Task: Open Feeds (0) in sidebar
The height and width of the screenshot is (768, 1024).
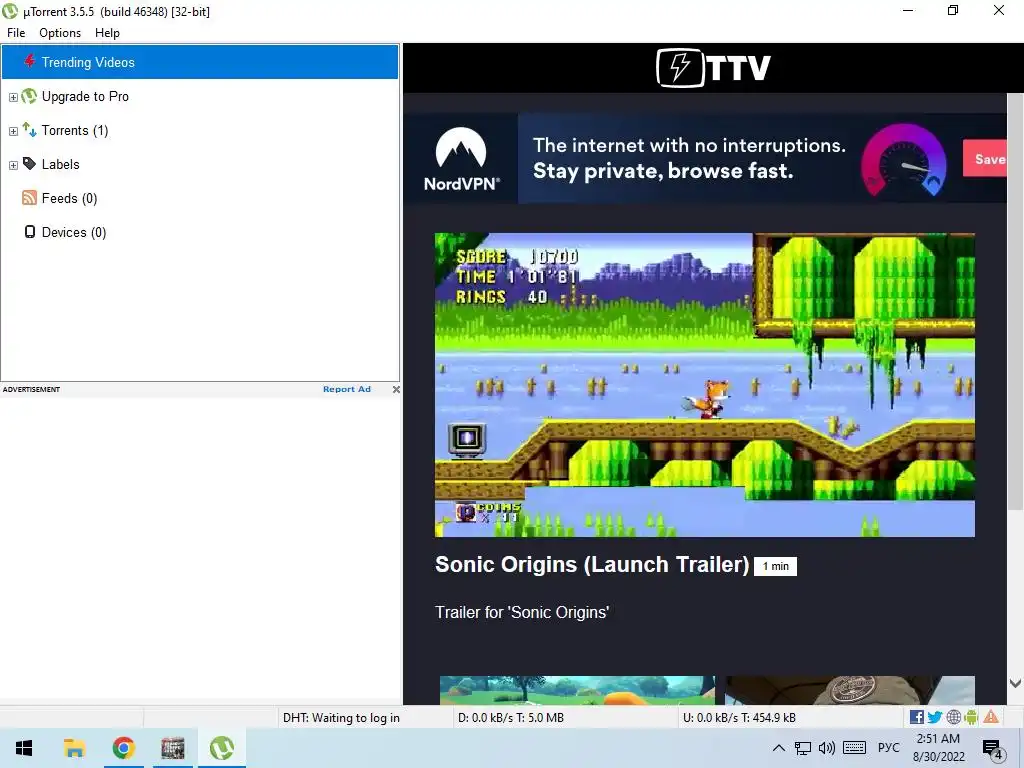Action: coord(69,199)
